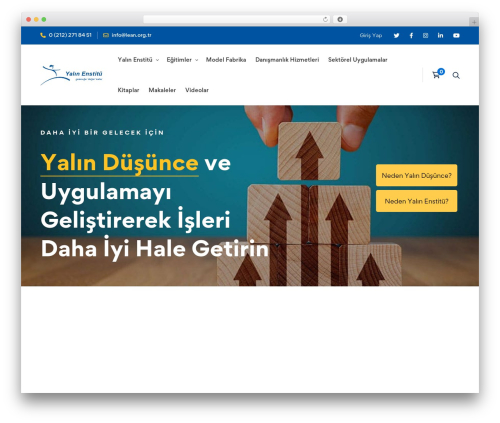Screen dimensions: 500x423
Task: Open Danışmanlık Hizmetleri menu item
Action: (287, 60)
